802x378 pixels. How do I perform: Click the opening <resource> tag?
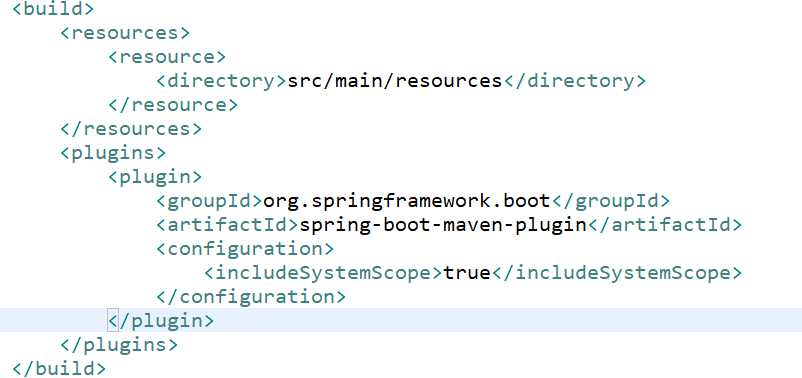[167, 57]
